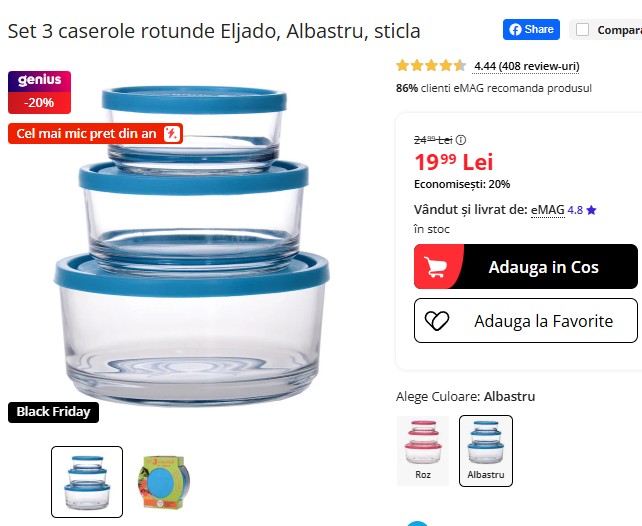Image resolution: width=642 pixels, height=526 pixels.
Task: Click the Black Friday label
Action: (53, 412)
